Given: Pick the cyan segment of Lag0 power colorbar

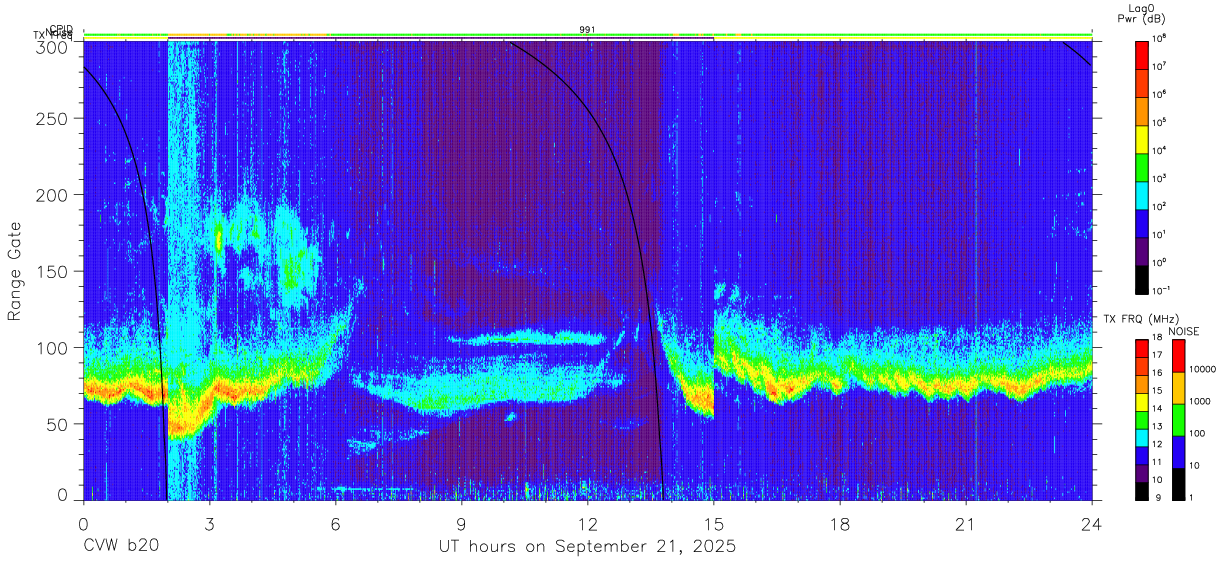Looking at the screenshot, I should point(1143,193).
